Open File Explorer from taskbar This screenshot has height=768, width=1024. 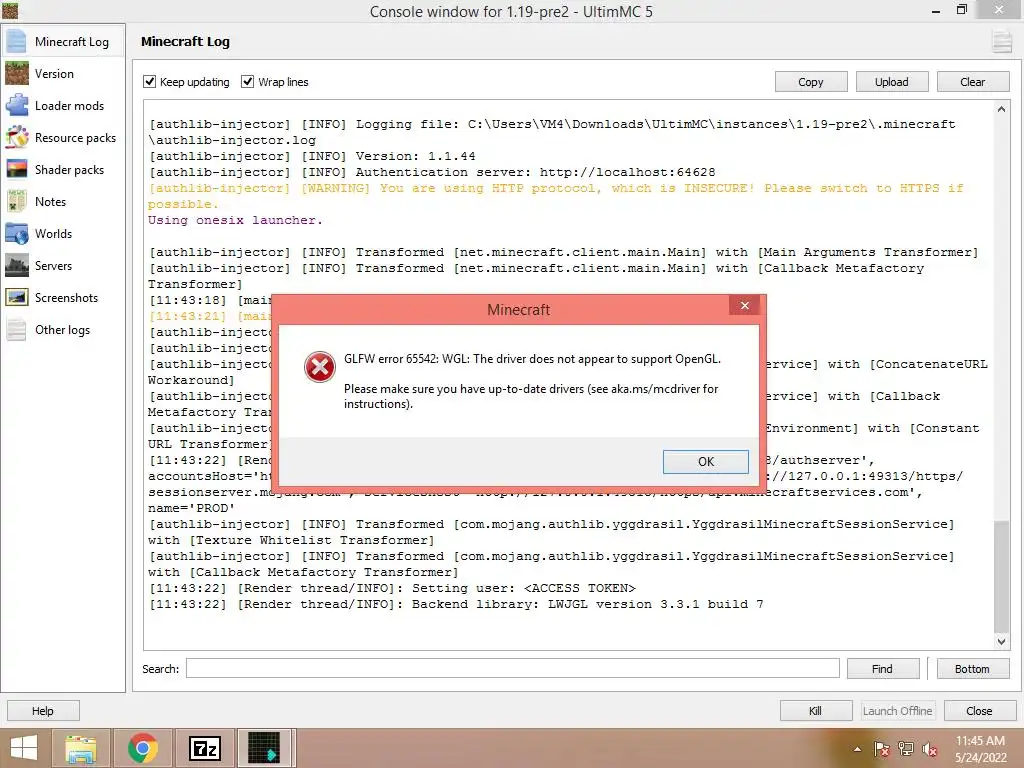[81, 748]
